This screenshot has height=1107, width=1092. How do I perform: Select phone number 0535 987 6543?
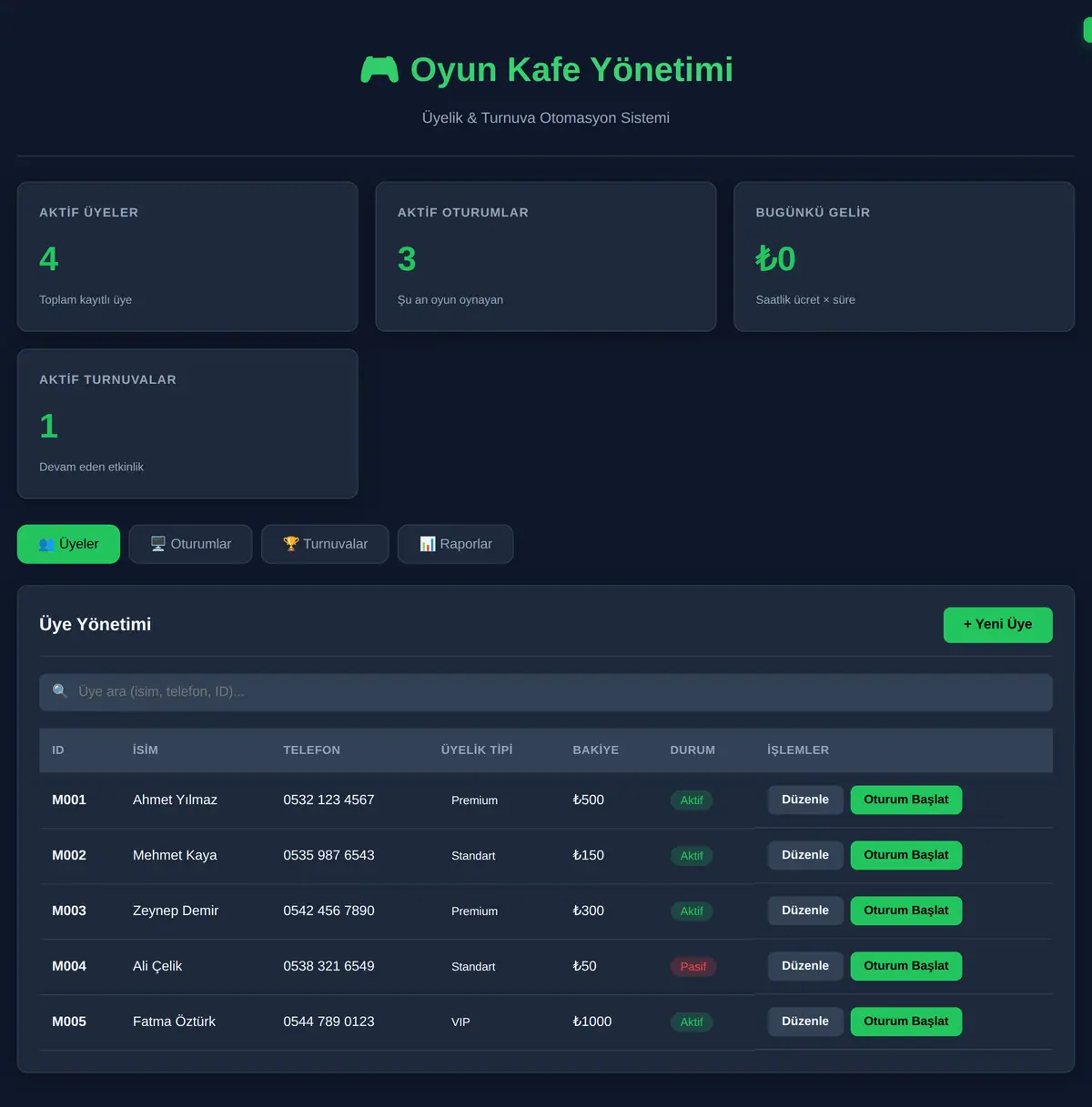(329, 856)
